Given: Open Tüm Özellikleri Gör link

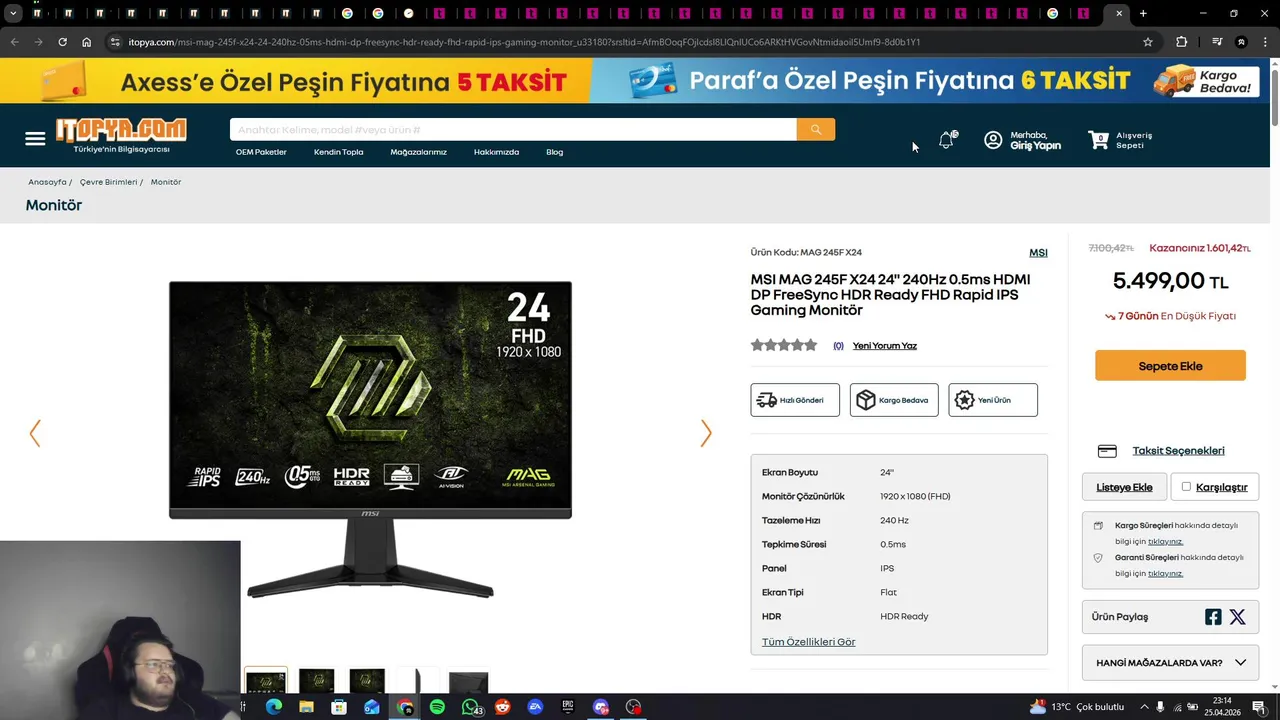Looking at the screenshot, I should [808, 642].
